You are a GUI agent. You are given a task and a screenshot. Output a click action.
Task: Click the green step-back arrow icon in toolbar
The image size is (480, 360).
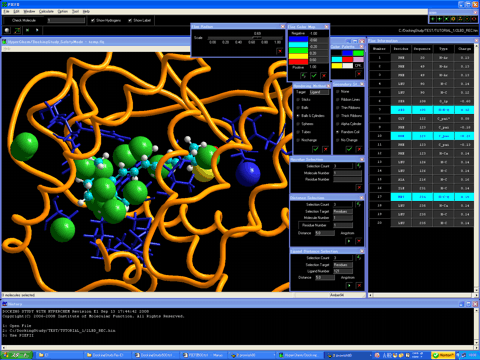pos(27,30)
